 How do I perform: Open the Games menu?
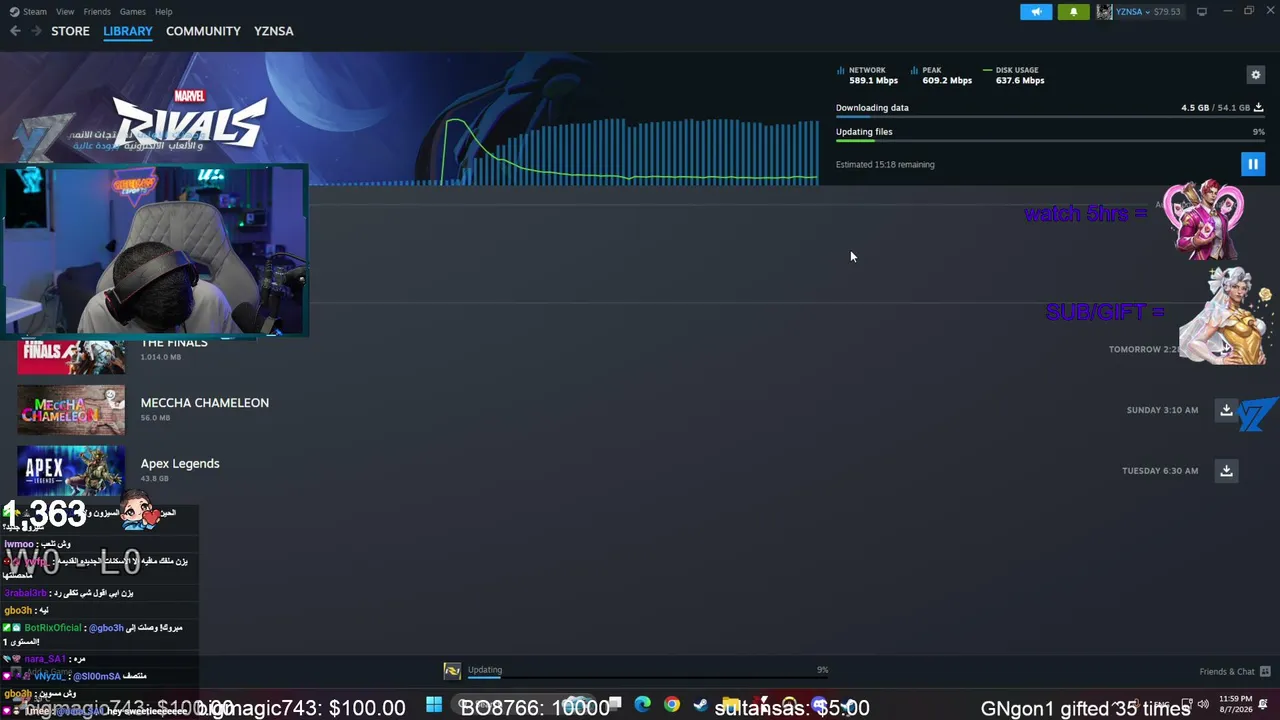click(x=133, y=12)
